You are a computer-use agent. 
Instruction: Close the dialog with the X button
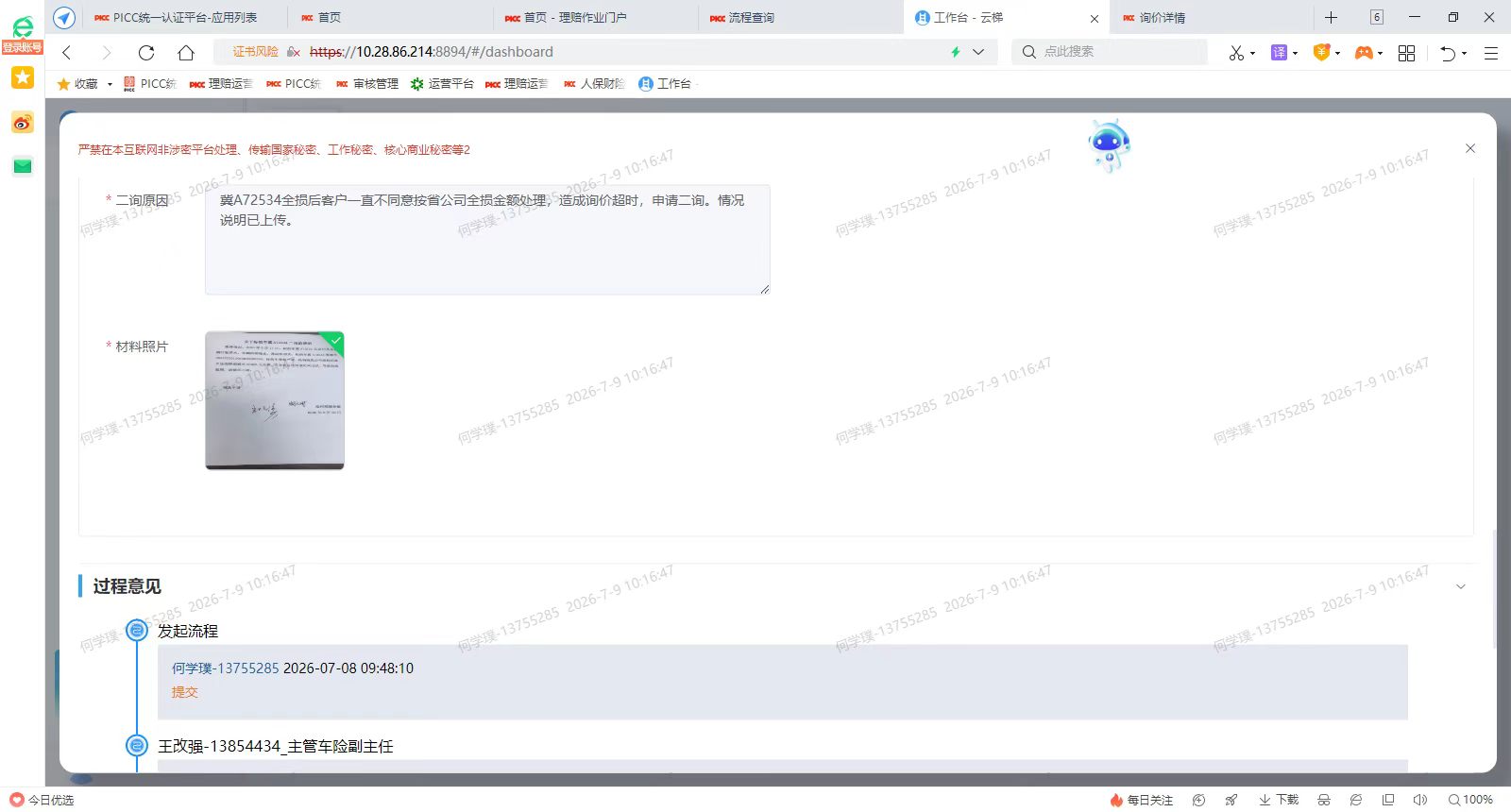1470,148
